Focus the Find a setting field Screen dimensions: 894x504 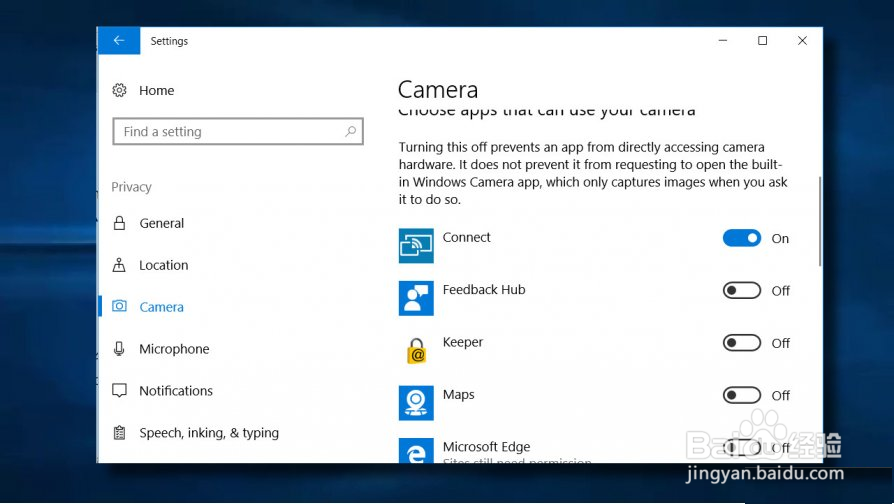point(238,132)
